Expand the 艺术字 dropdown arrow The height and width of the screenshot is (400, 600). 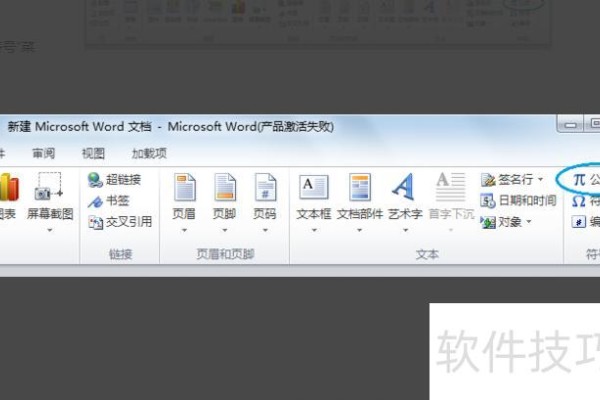tap(405, 230)
